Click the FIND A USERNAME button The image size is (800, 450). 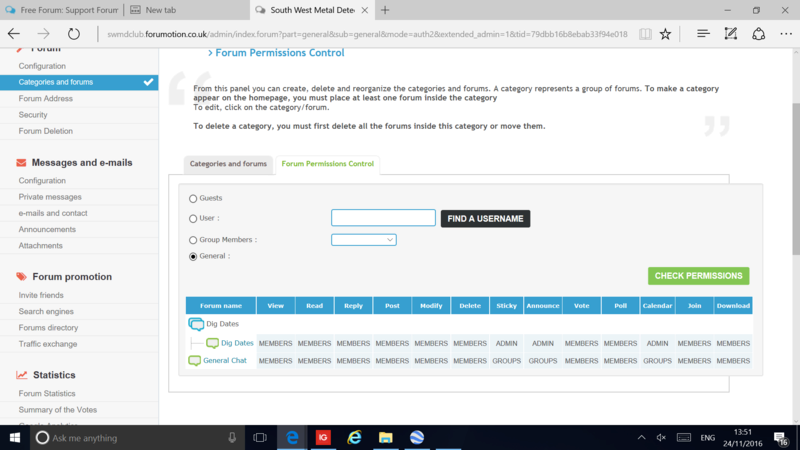click(x=485, y=219)
